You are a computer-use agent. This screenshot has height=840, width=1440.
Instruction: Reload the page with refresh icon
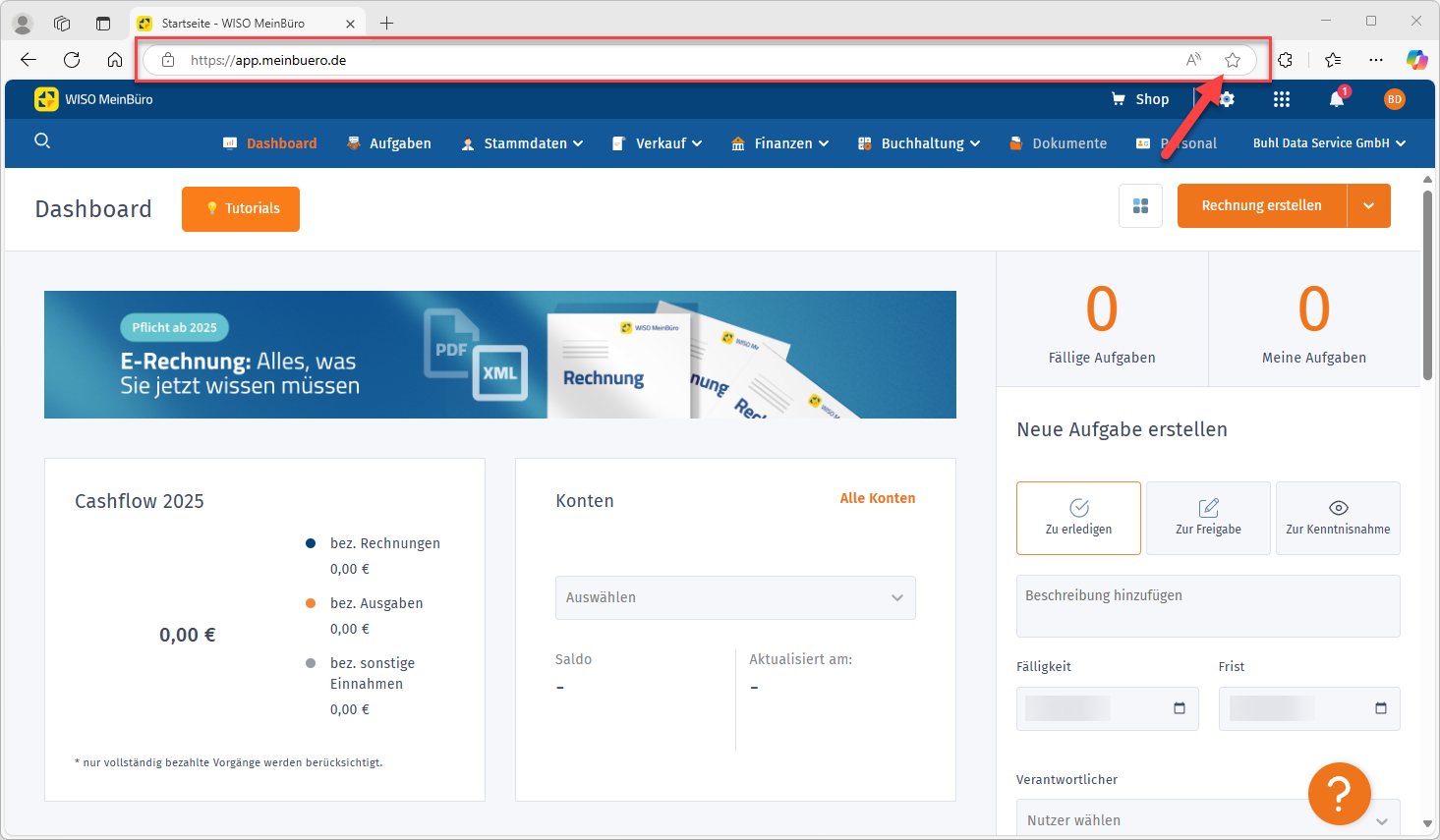click(x=72, y=60)
